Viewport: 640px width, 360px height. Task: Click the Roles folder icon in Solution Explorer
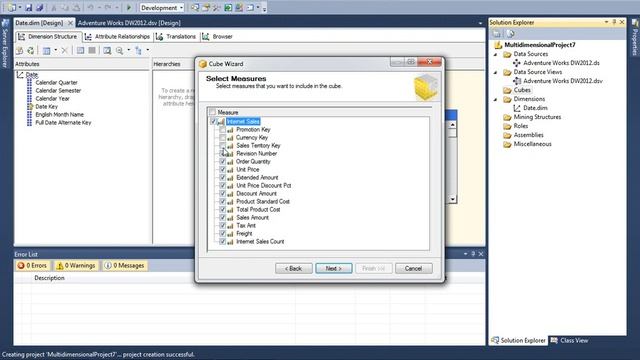coord(507,126)
